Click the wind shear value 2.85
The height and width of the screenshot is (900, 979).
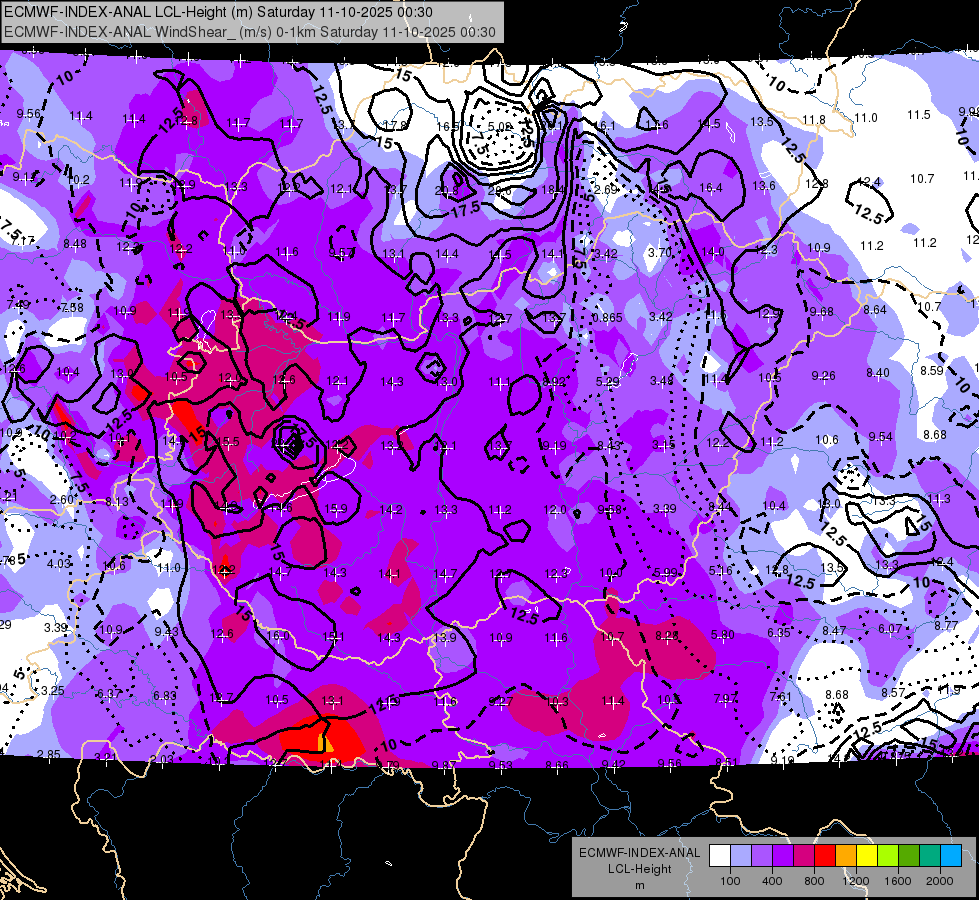coord(49,754)
